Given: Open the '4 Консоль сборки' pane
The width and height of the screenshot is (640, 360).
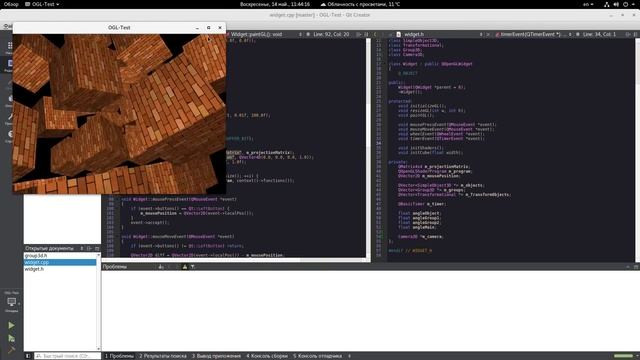Looking at the screenshot, I should pos(267,356).
